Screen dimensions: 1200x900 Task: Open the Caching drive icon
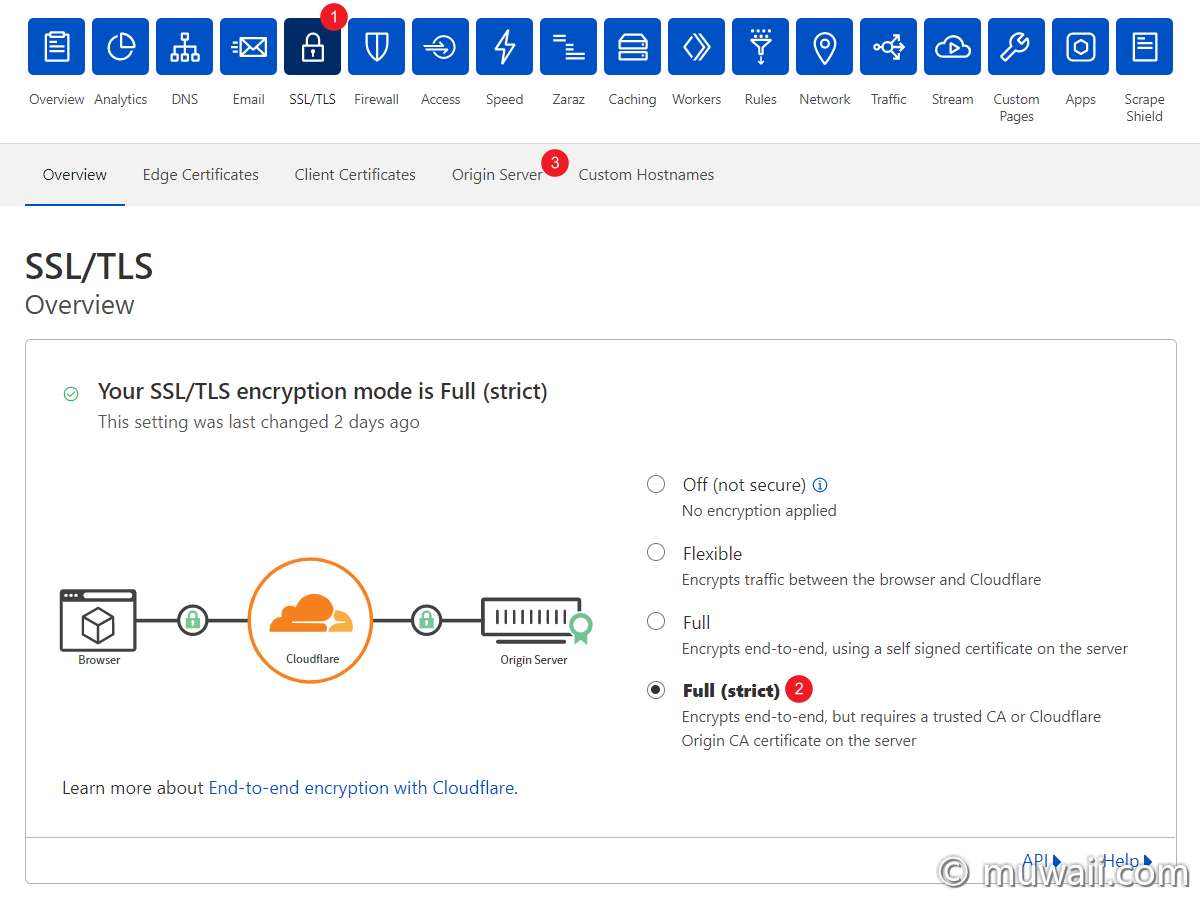coord(633,47)
